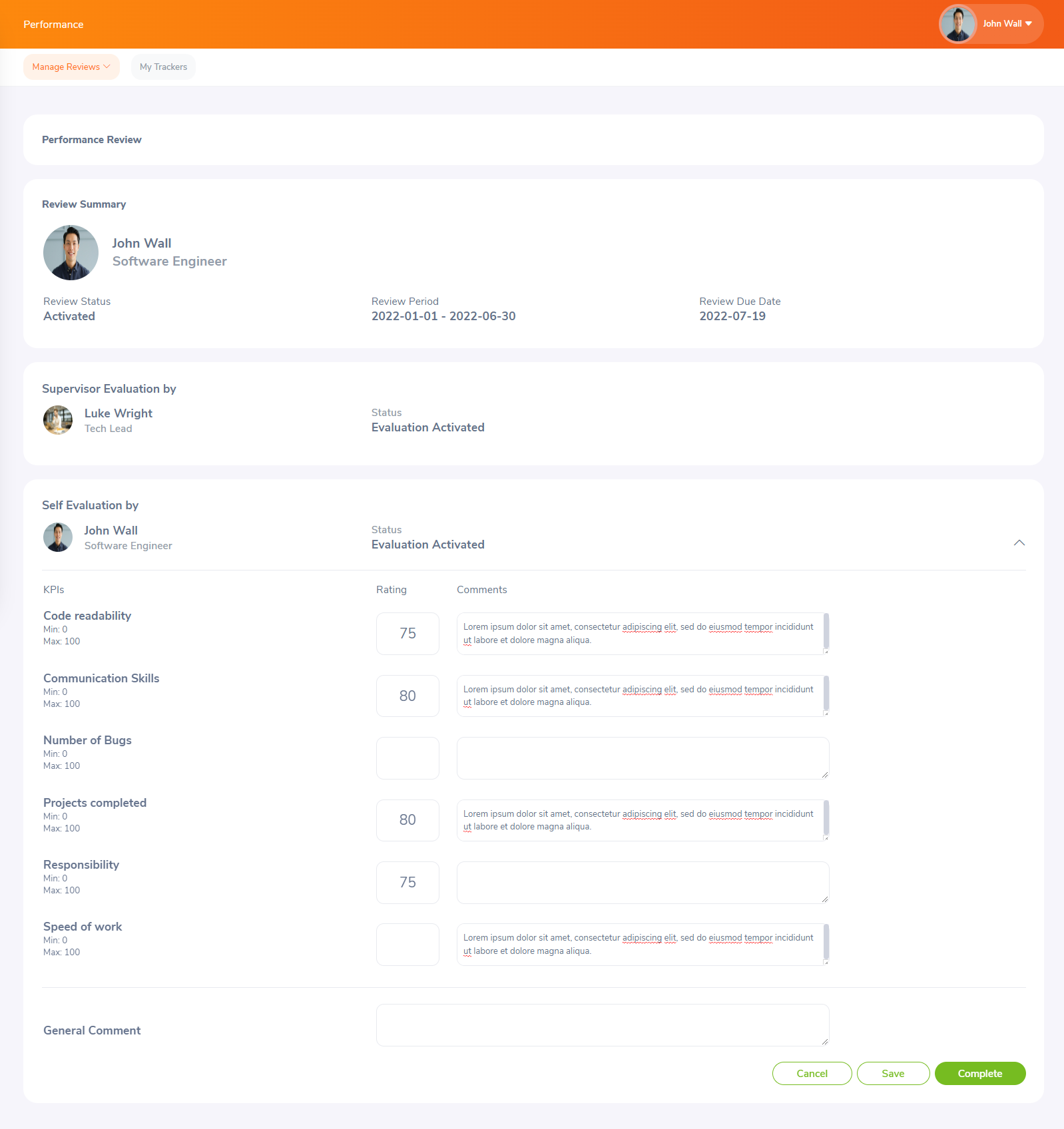Focus the Number of Bugs rating field

[x=407, y=758]
